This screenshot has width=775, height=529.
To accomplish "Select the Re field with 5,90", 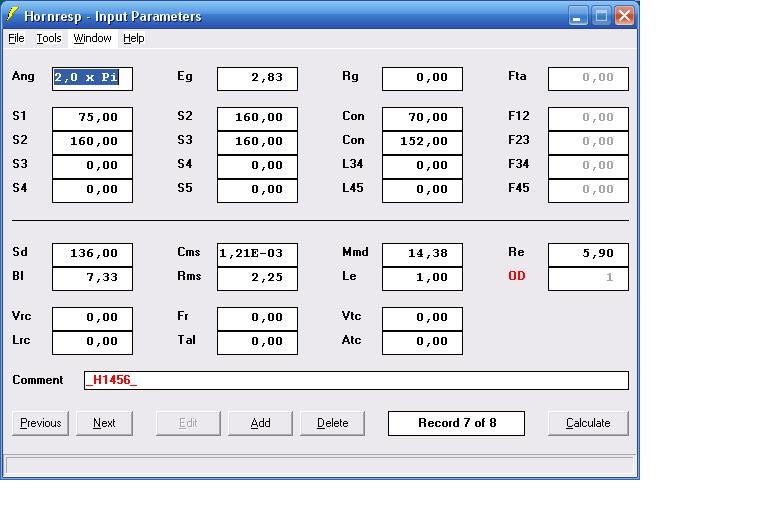I will [x=588, y=255].
